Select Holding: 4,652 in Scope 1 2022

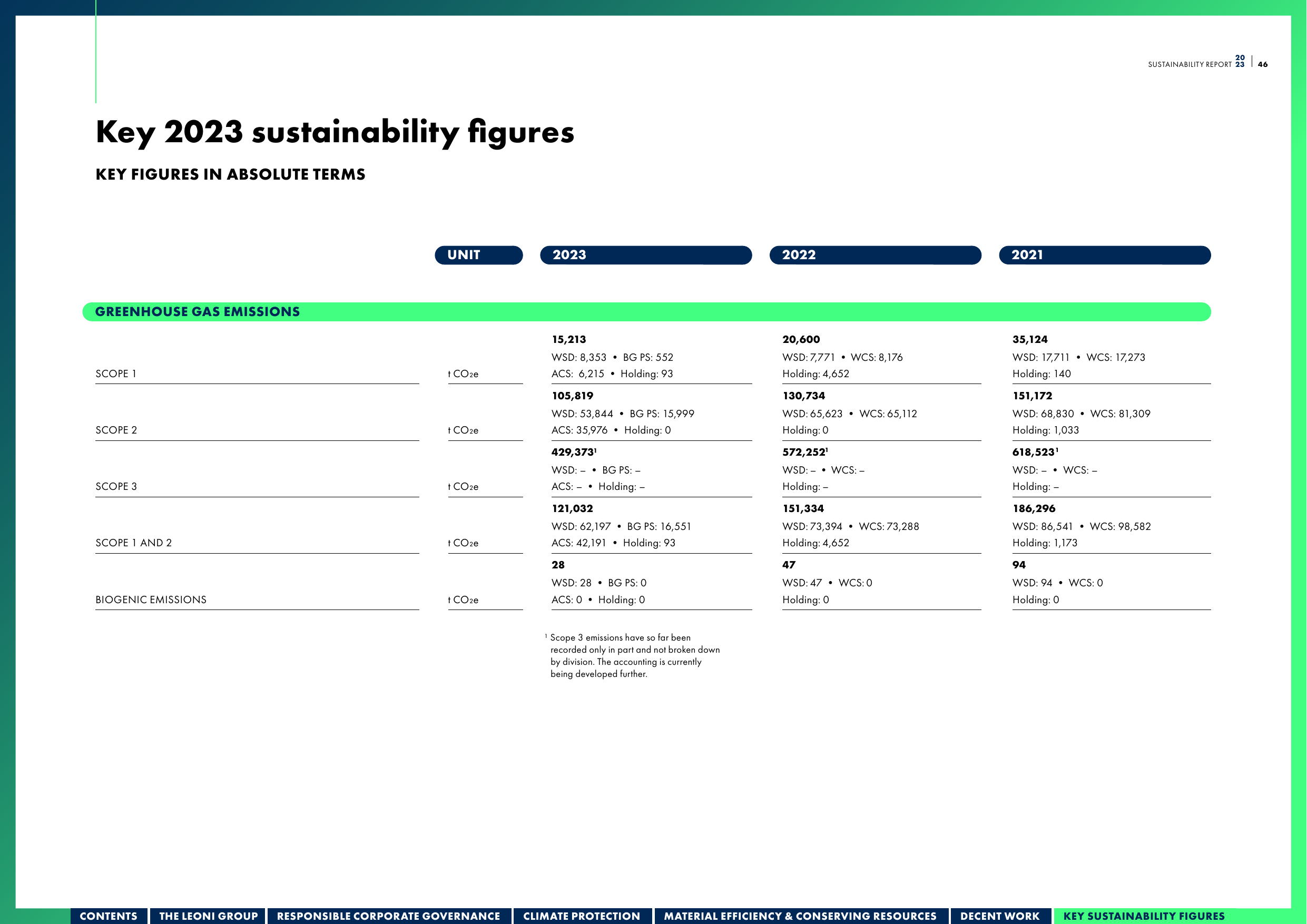click(x=815, y=373)
